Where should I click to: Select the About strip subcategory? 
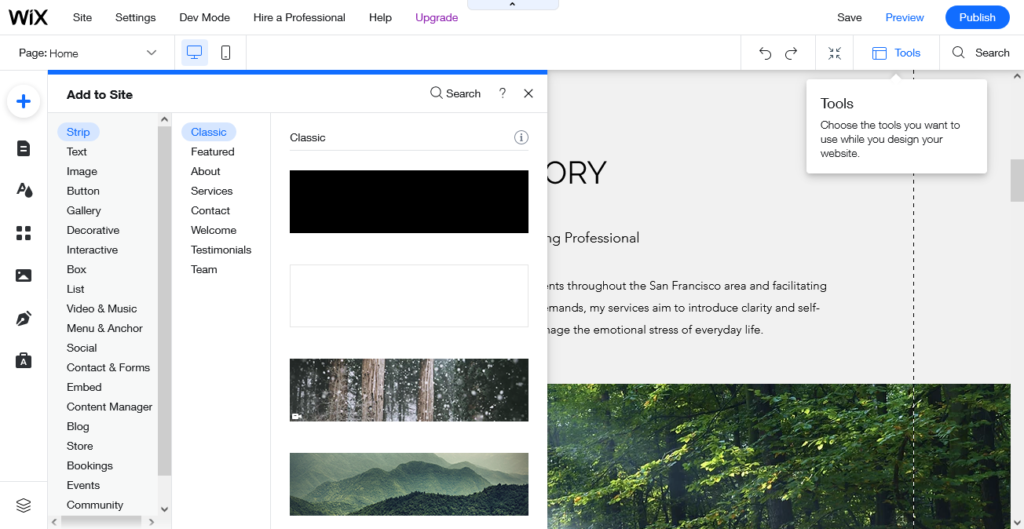point(205,171)
